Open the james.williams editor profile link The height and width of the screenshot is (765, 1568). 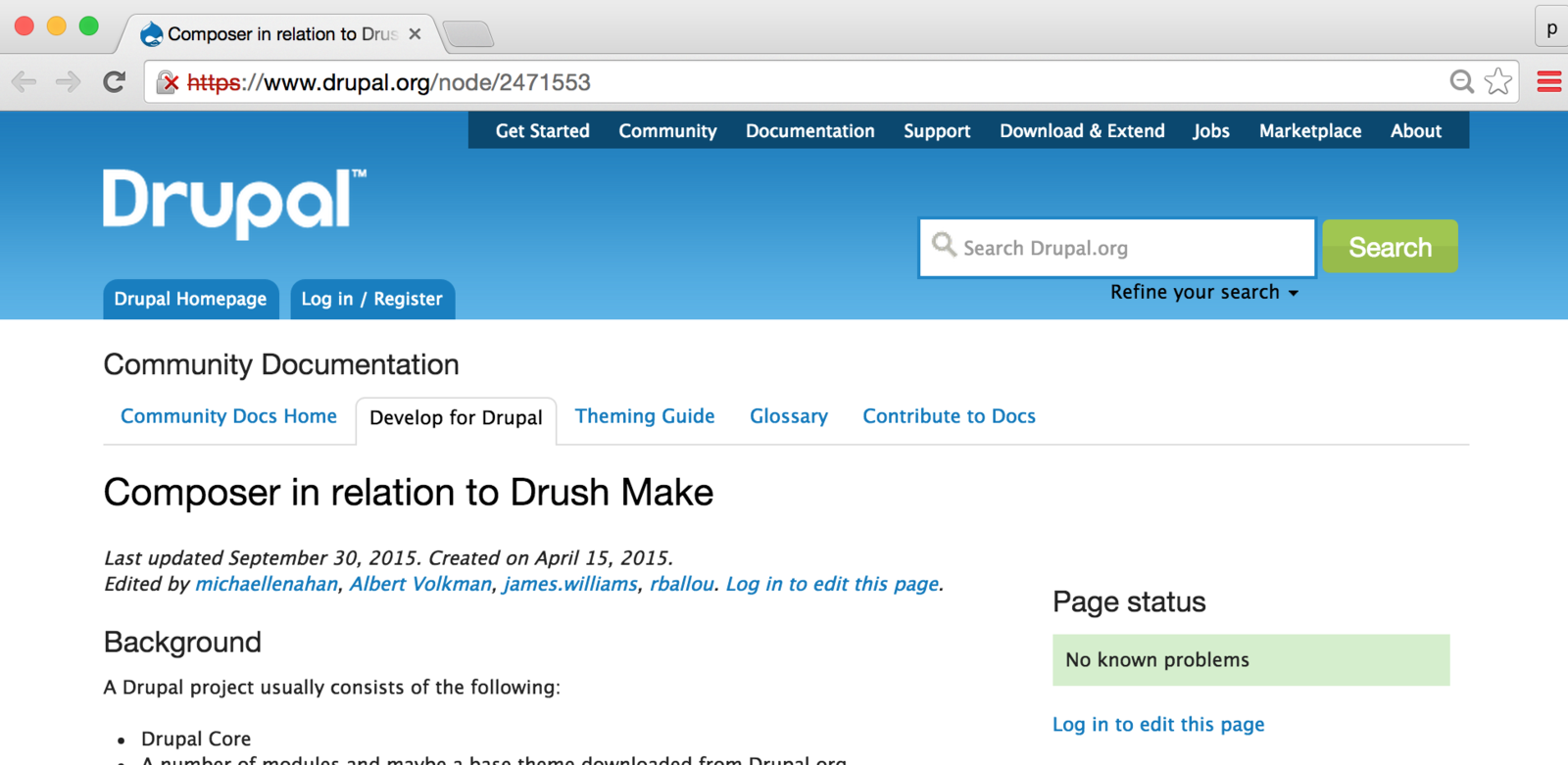coord(569,584)
